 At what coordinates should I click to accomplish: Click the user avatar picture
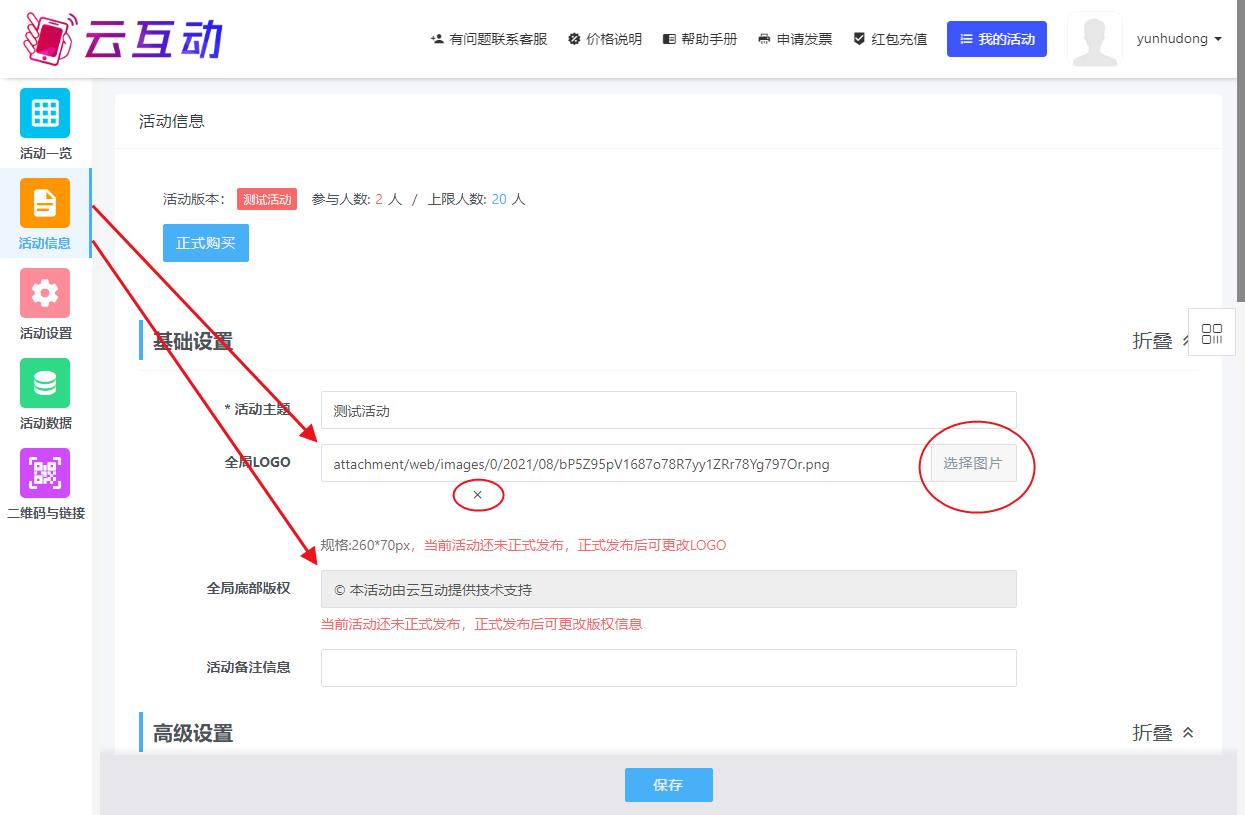click(x=1094, y=40)
